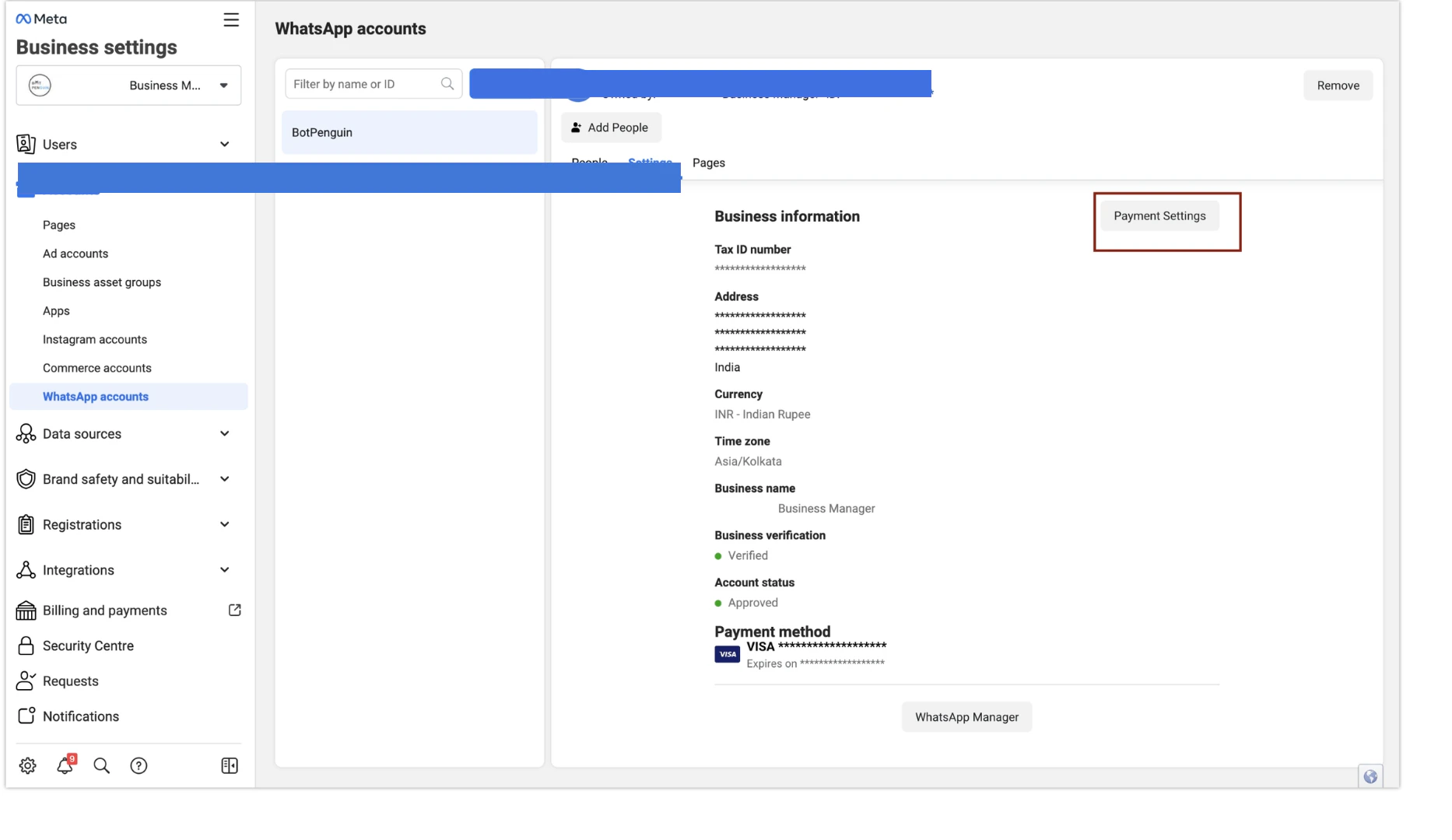Click the Business information heading
Viewport: 1452px width, 840px height.
click(787, 216)
